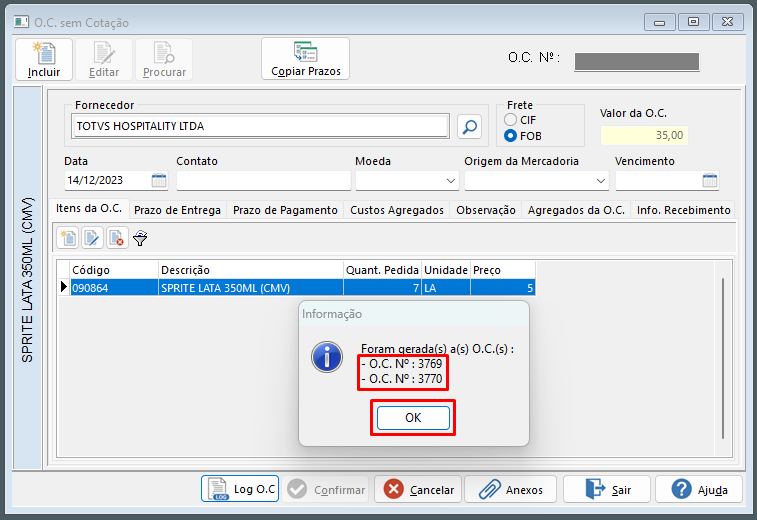Click the Editar toolbar button

point(104,59)
